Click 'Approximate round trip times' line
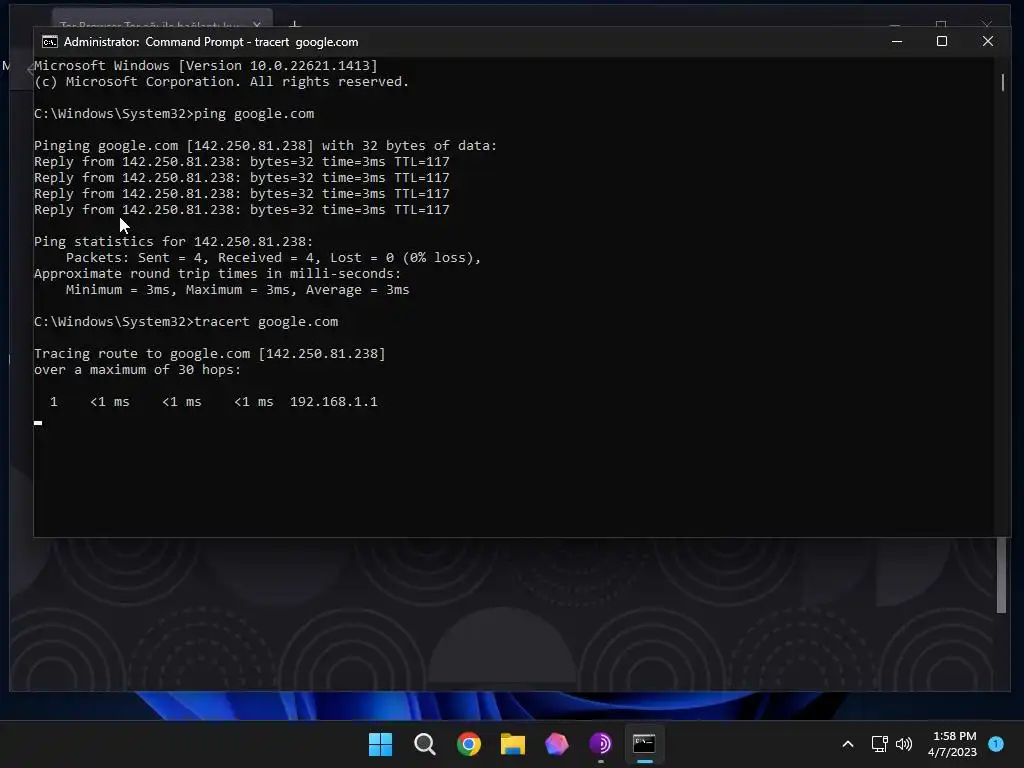 (217, 274)
